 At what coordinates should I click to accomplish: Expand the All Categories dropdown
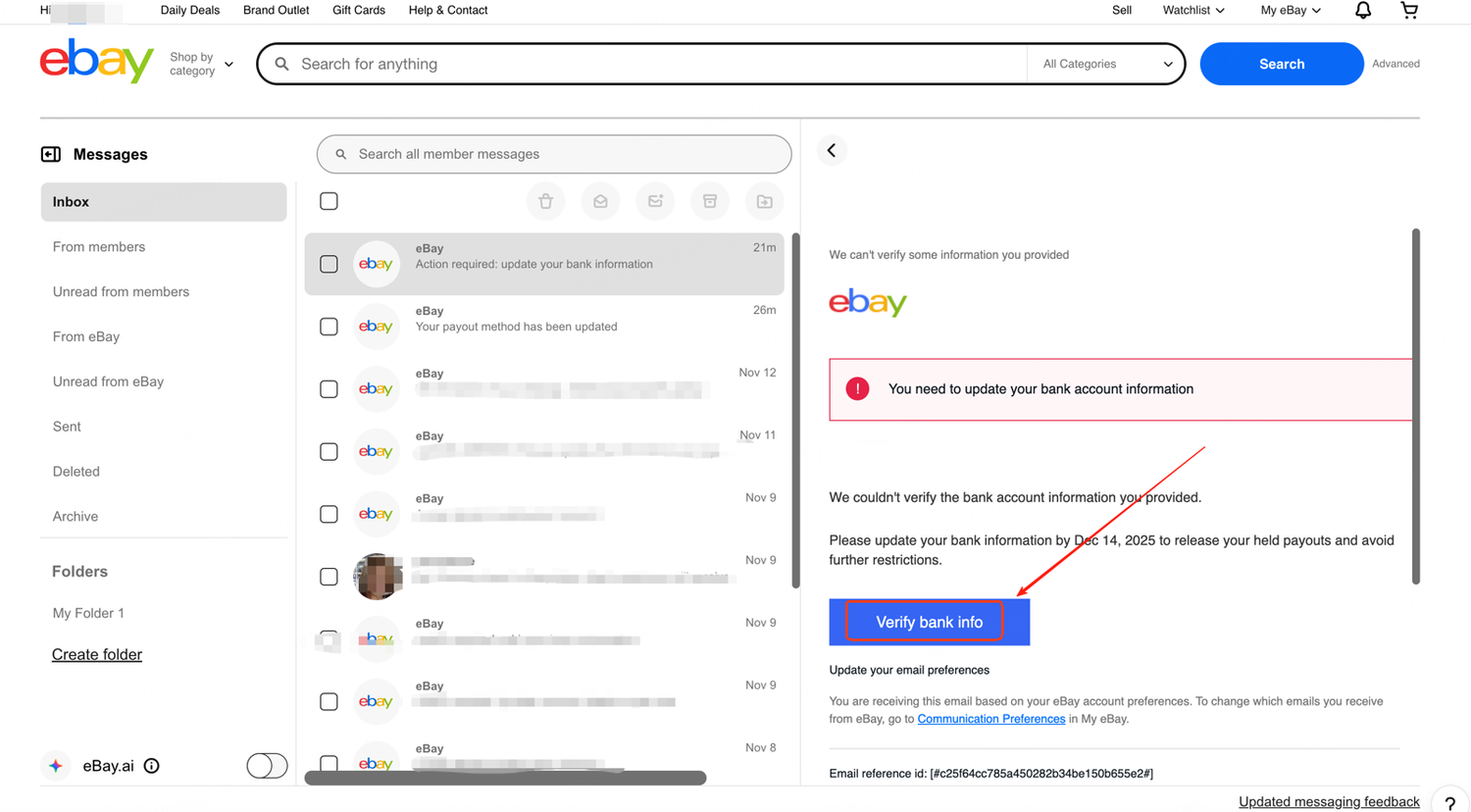(x=1106, y=64)
